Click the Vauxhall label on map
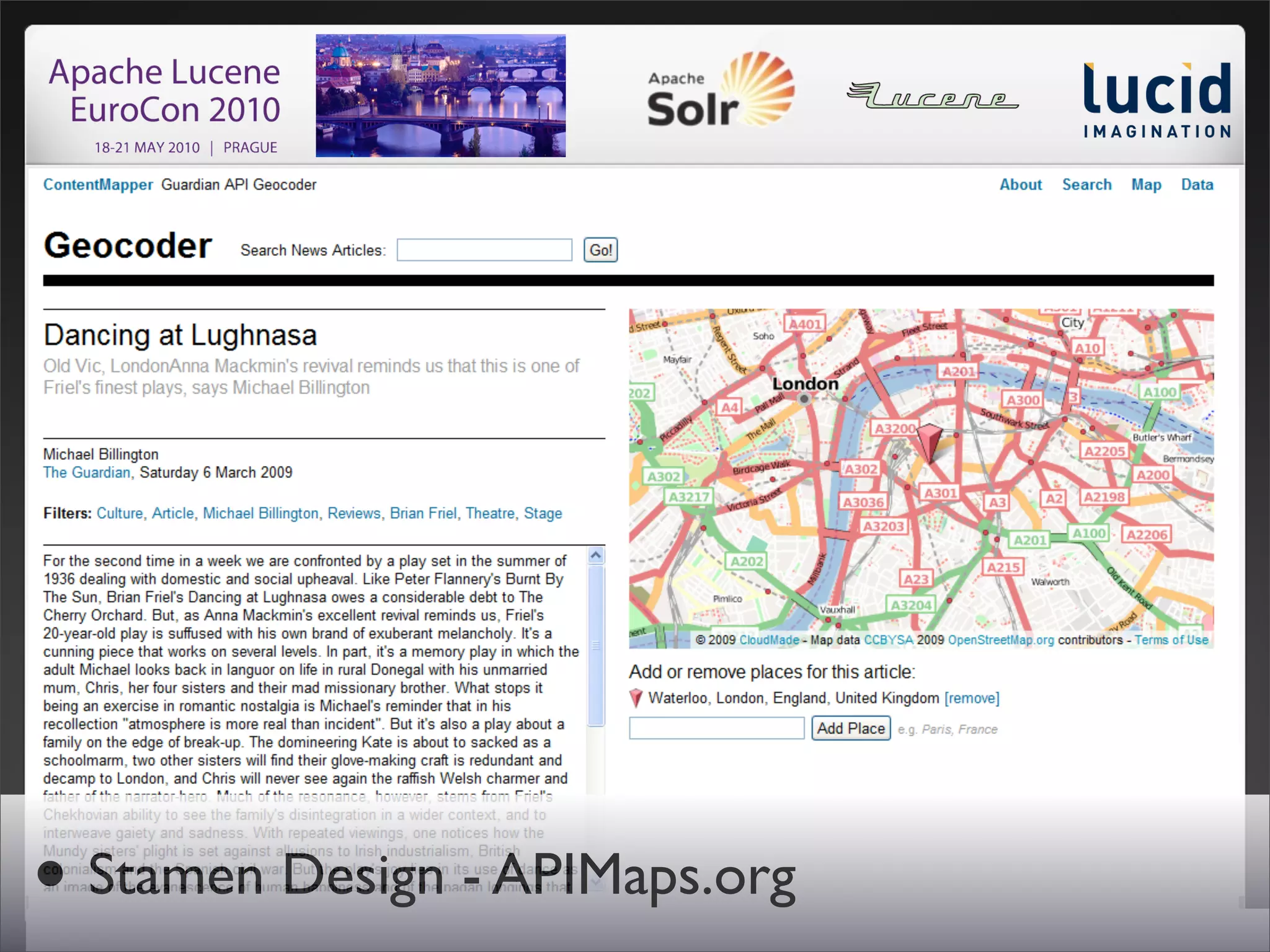 point(837,609)
